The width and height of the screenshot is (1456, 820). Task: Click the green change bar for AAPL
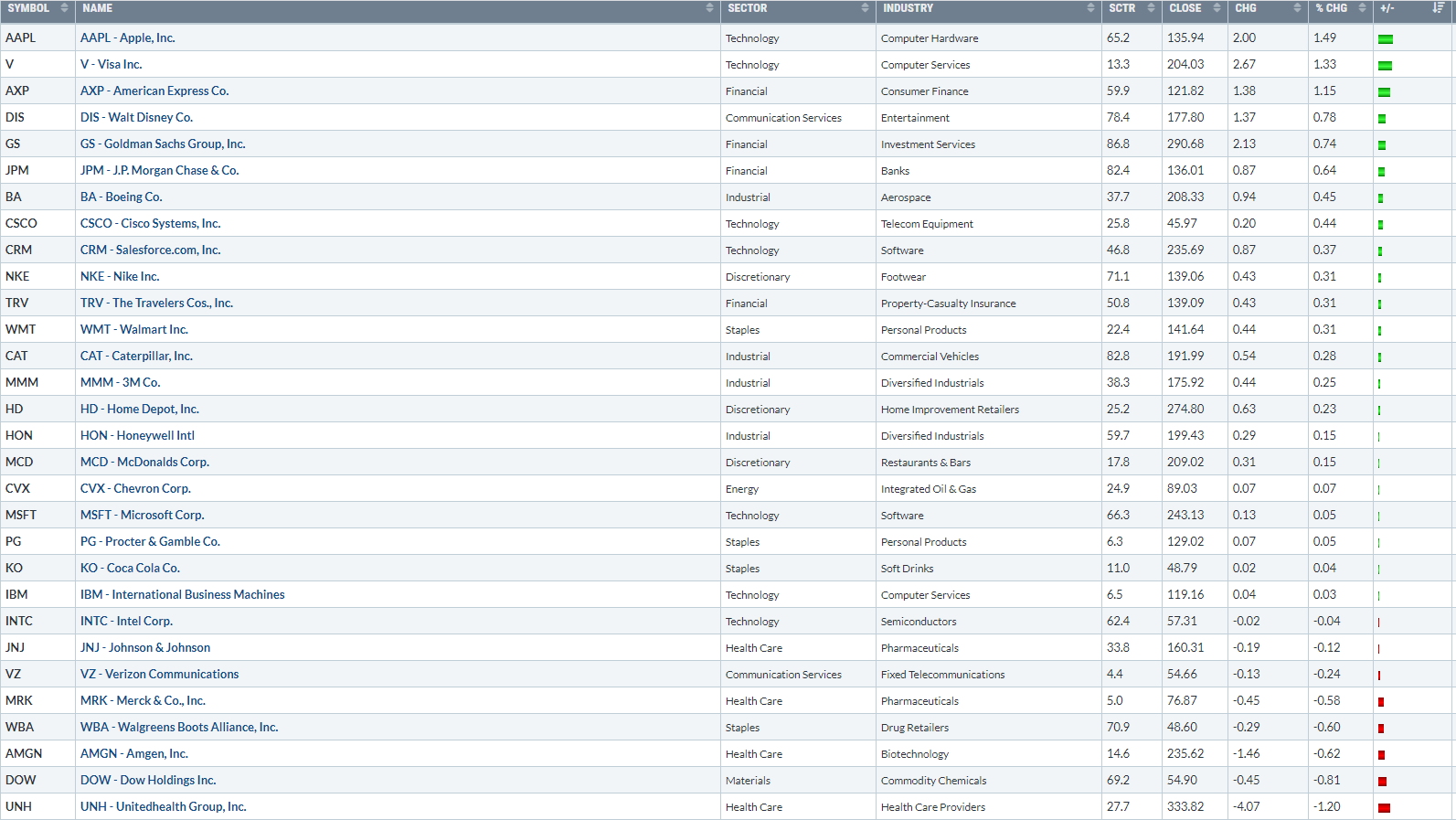click(1385, 39)
